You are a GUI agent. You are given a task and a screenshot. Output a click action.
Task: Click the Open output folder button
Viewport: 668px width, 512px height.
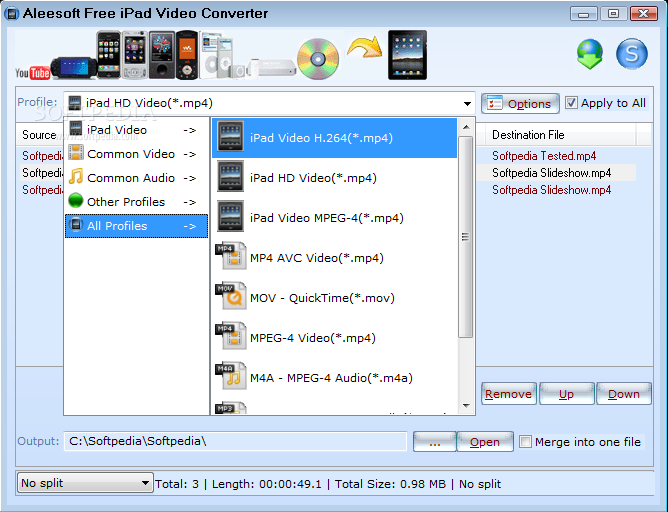485,442
